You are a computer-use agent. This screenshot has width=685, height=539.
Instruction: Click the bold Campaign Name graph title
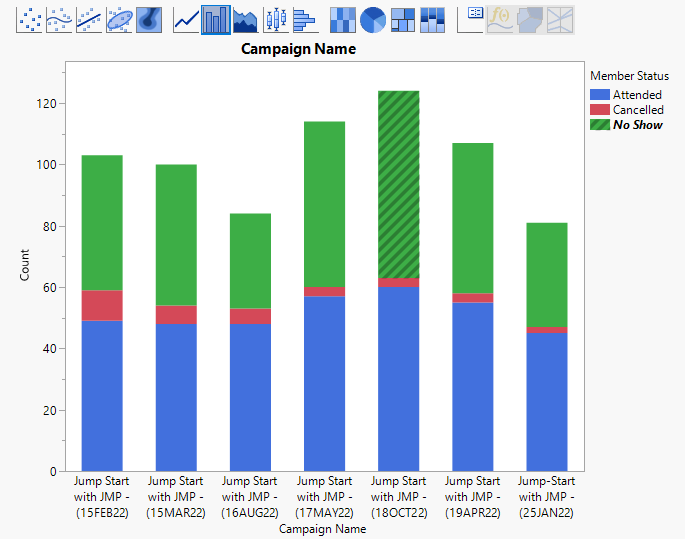pyautogui.click(x=298, y=49)
